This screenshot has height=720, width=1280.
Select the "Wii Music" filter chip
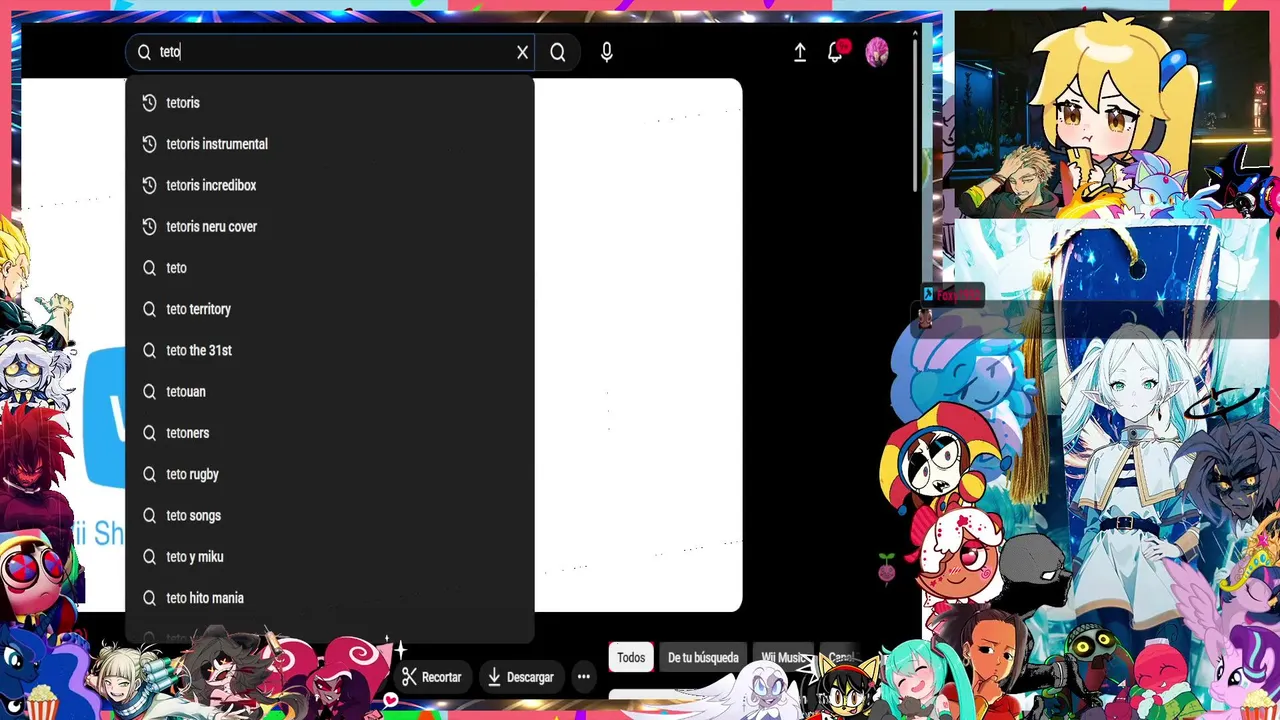click(784, 657)
